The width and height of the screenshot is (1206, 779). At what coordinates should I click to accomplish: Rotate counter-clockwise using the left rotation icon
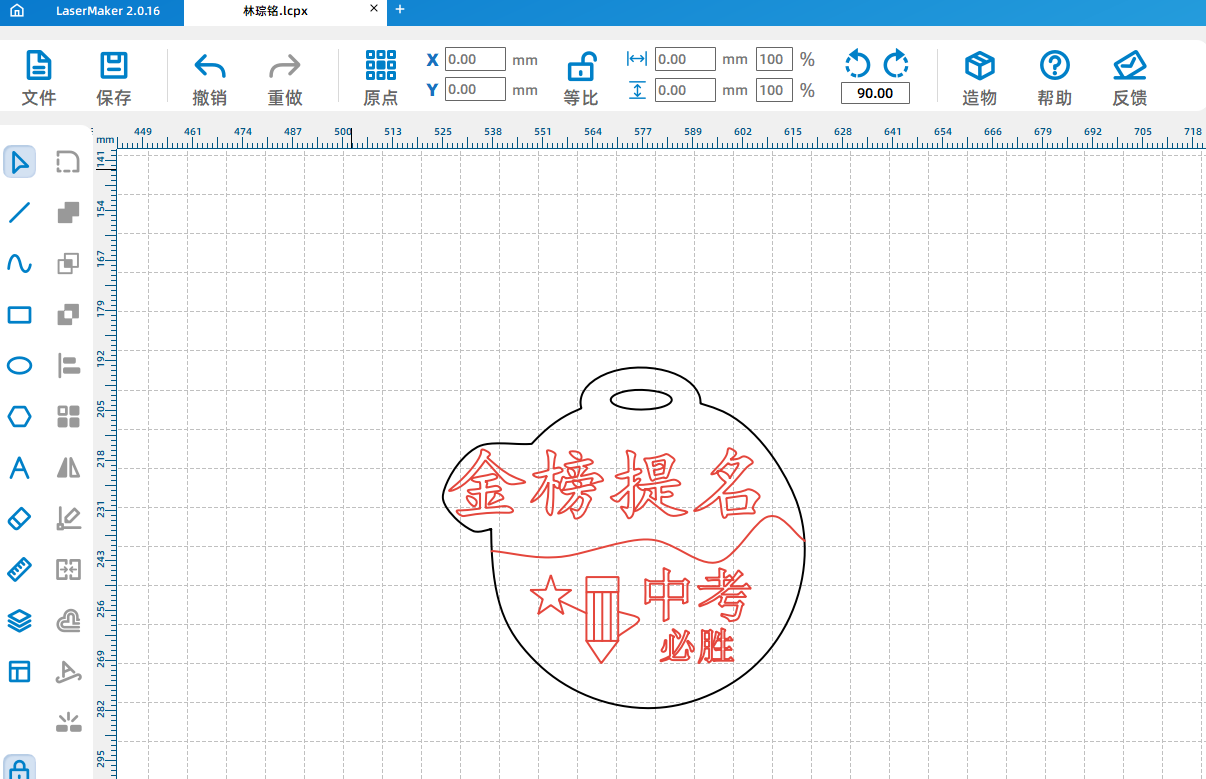[x=857, y=64]
